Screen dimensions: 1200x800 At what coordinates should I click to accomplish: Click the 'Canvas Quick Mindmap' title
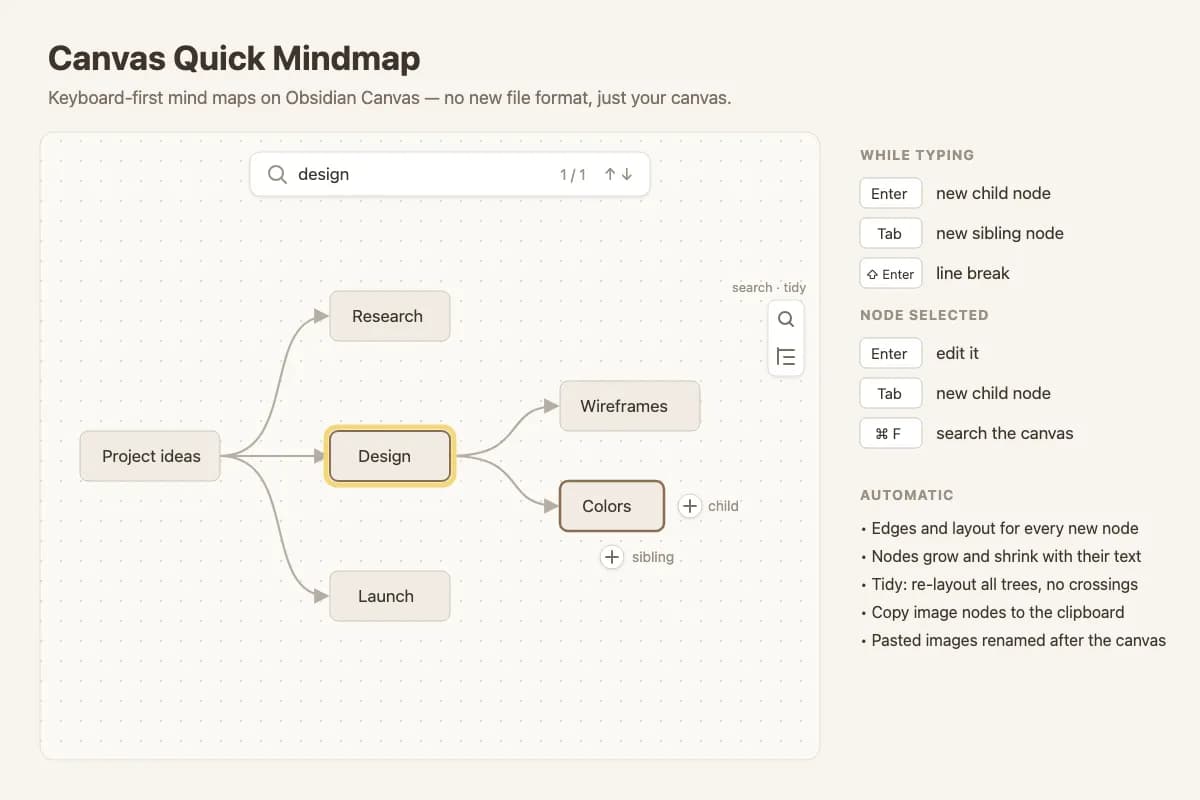(234, 58)
